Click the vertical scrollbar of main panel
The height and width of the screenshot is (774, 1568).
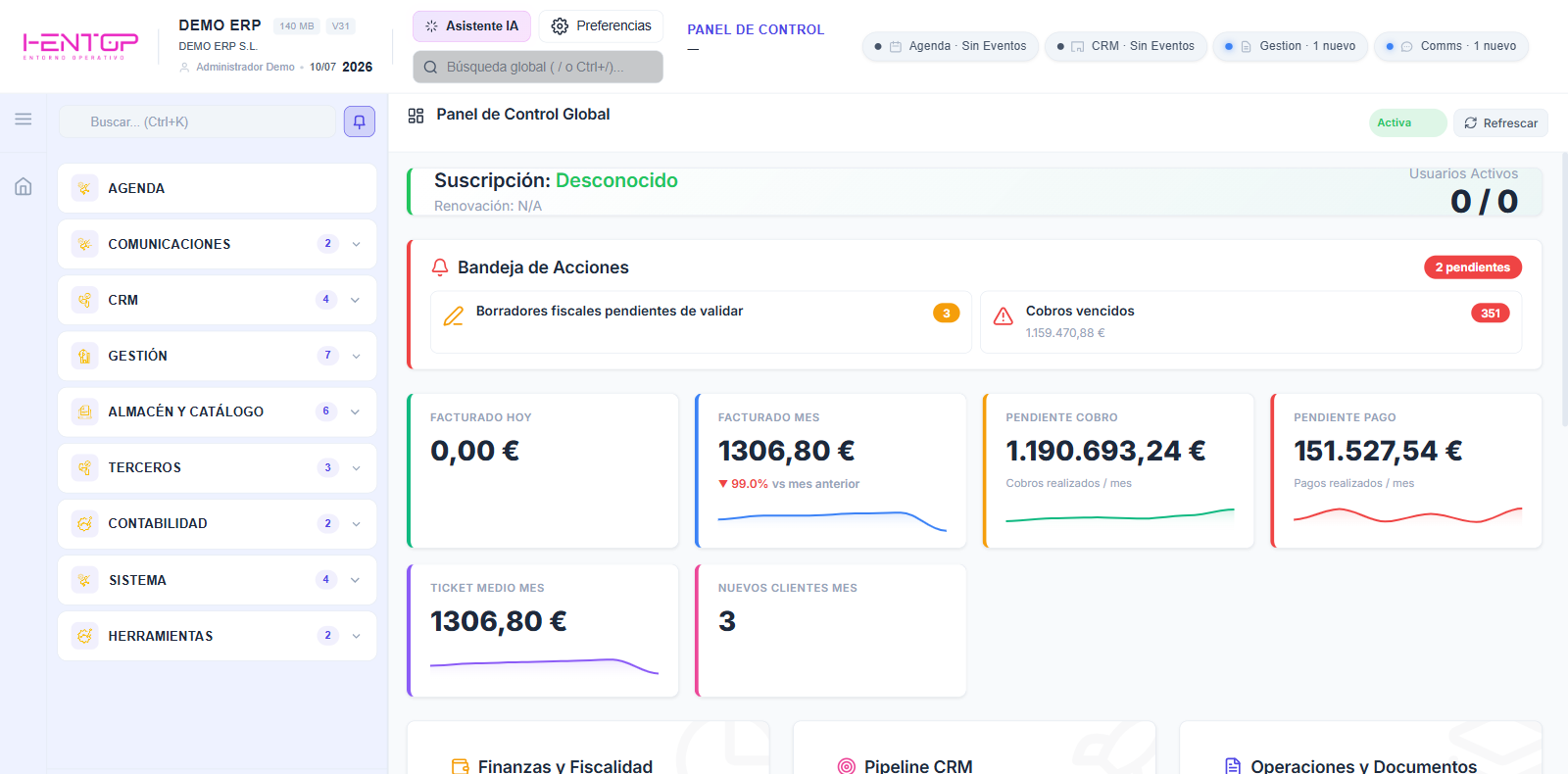click(x=1564, y=289)
